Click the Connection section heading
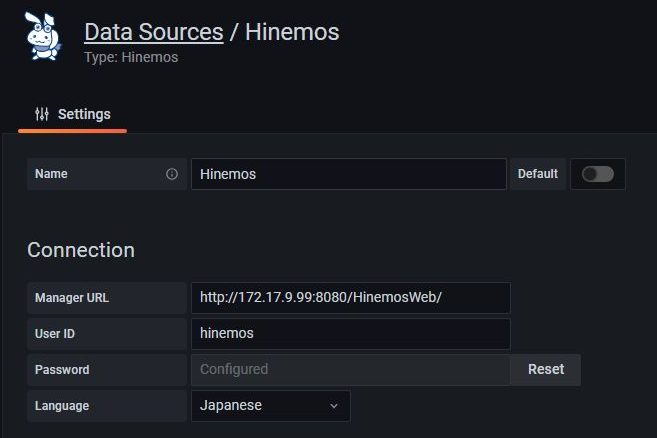 click(81, 250)
